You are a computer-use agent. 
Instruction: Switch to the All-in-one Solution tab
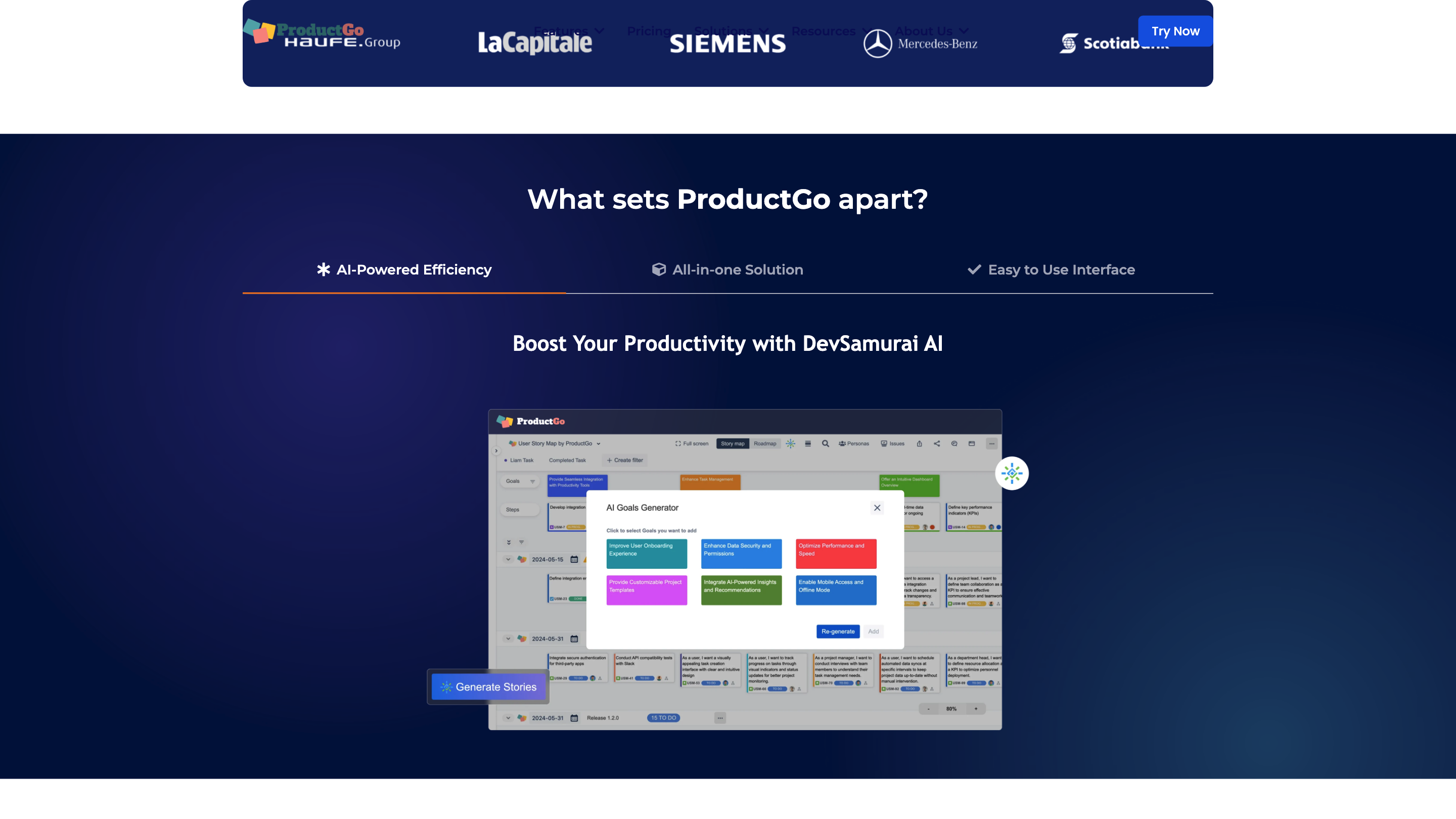point(727,269)
